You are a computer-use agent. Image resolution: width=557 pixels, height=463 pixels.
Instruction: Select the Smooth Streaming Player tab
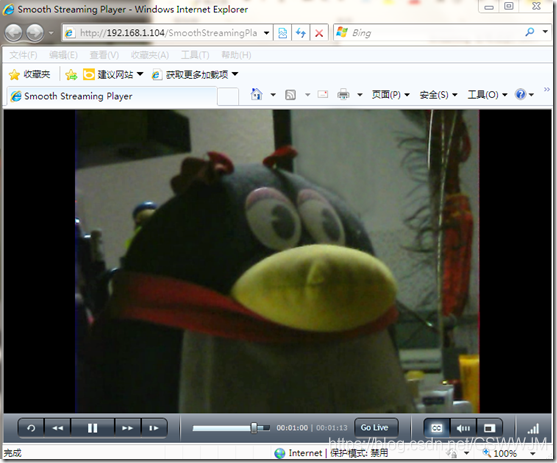(111, 96)
